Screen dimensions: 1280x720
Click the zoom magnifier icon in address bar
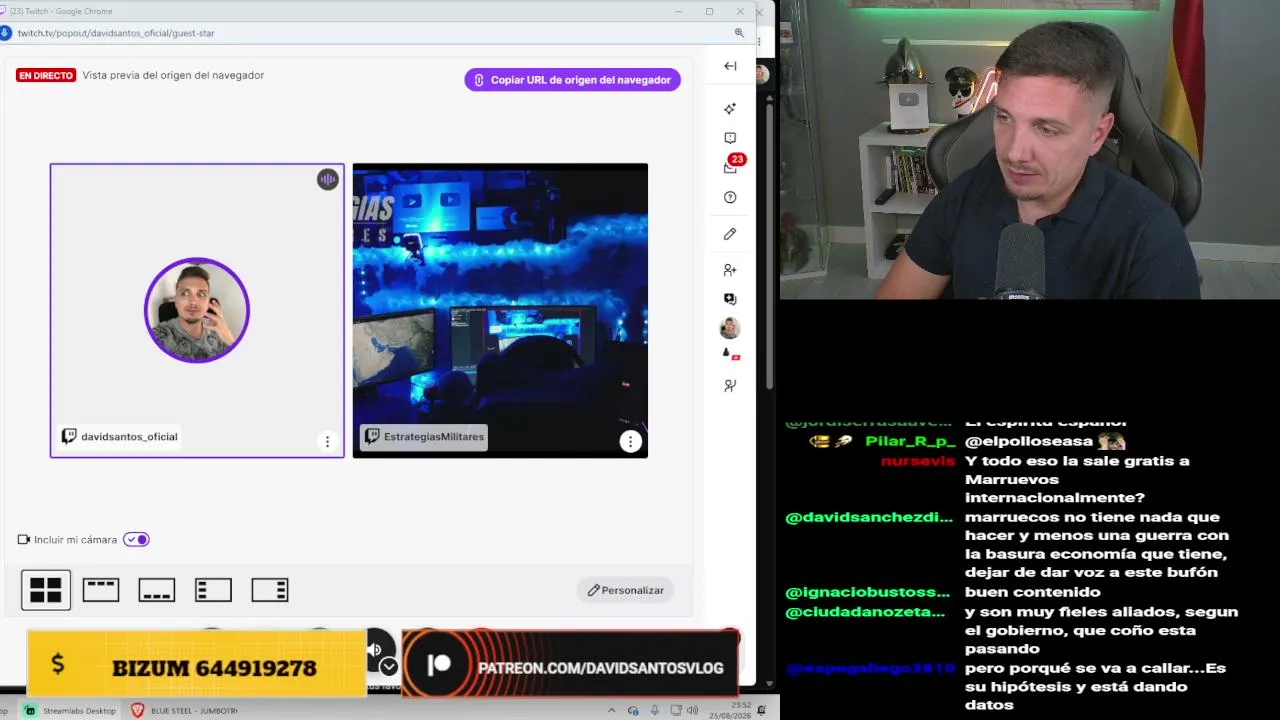(x=739, y=33)
